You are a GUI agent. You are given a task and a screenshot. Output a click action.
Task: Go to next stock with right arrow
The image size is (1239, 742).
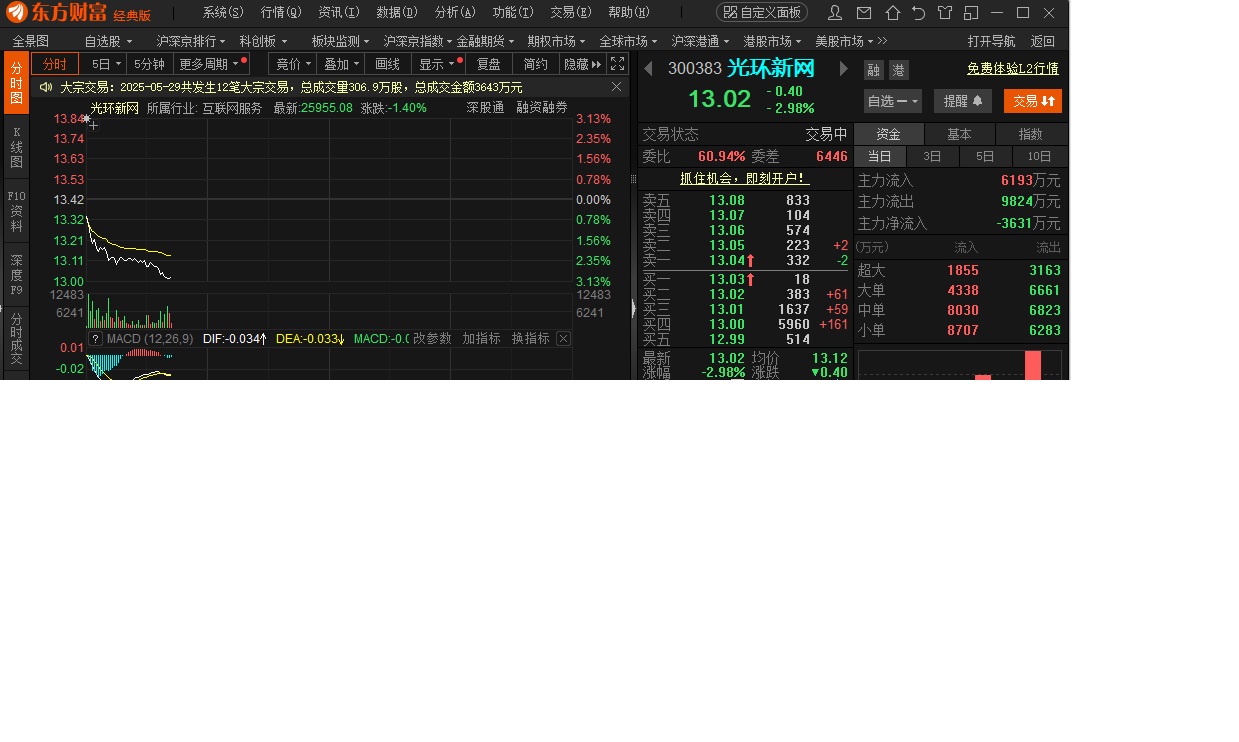[x=844, y=68]
